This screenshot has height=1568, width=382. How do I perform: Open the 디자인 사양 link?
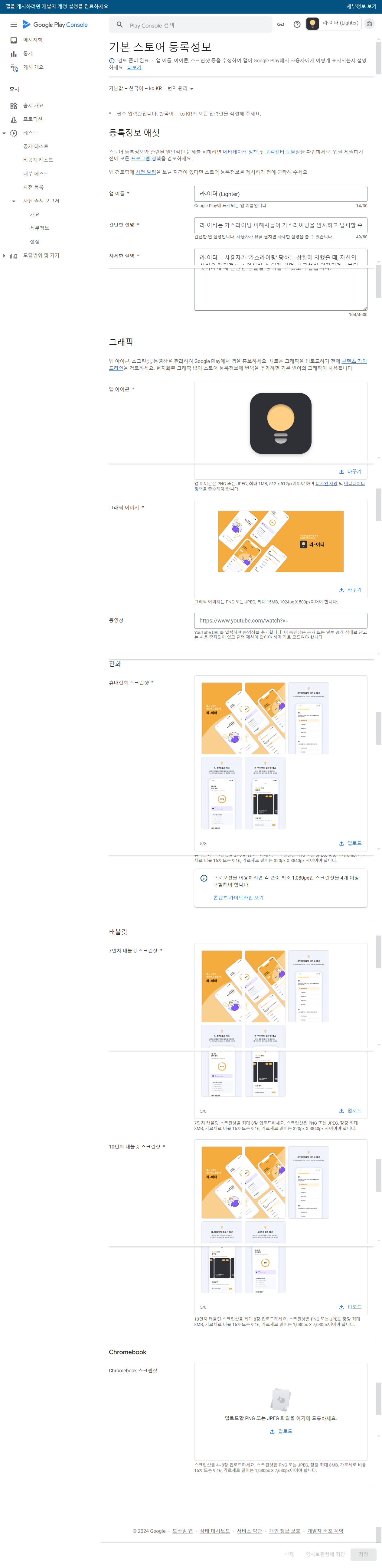coord(327,483)
